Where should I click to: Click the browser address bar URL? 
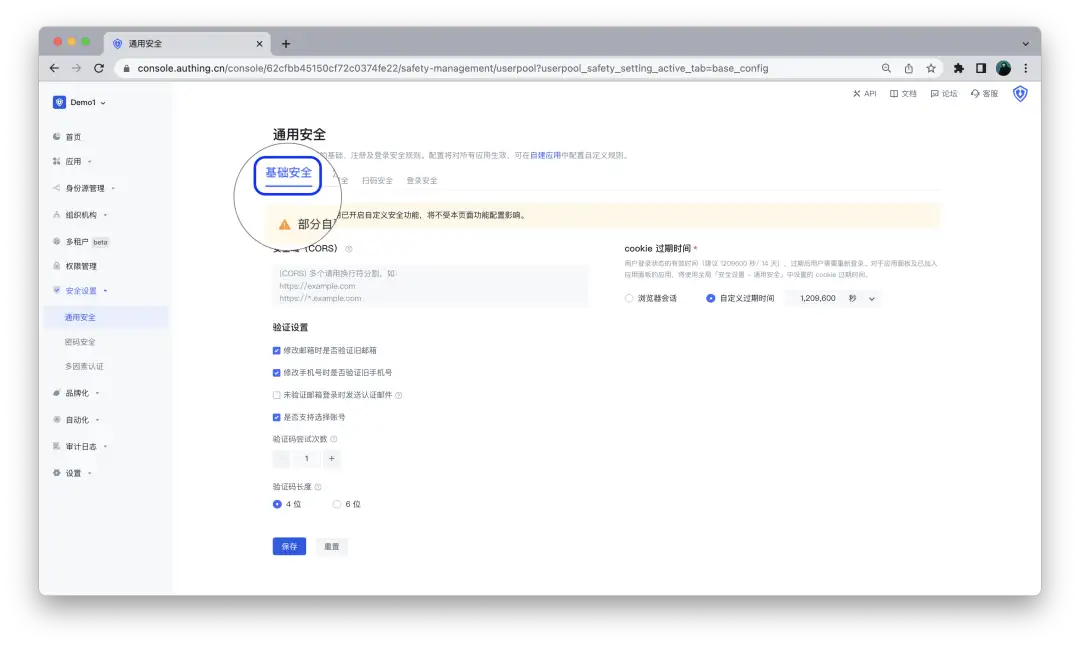pyautogui.click(x=453, y=68)
